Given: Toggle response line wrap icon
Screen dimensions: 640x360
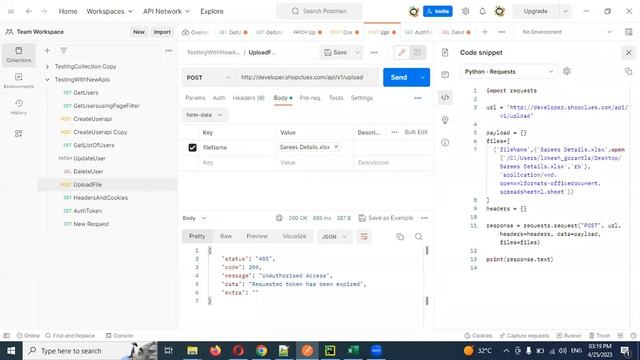Looking at the screenshot, I should [x=364, y=236].
